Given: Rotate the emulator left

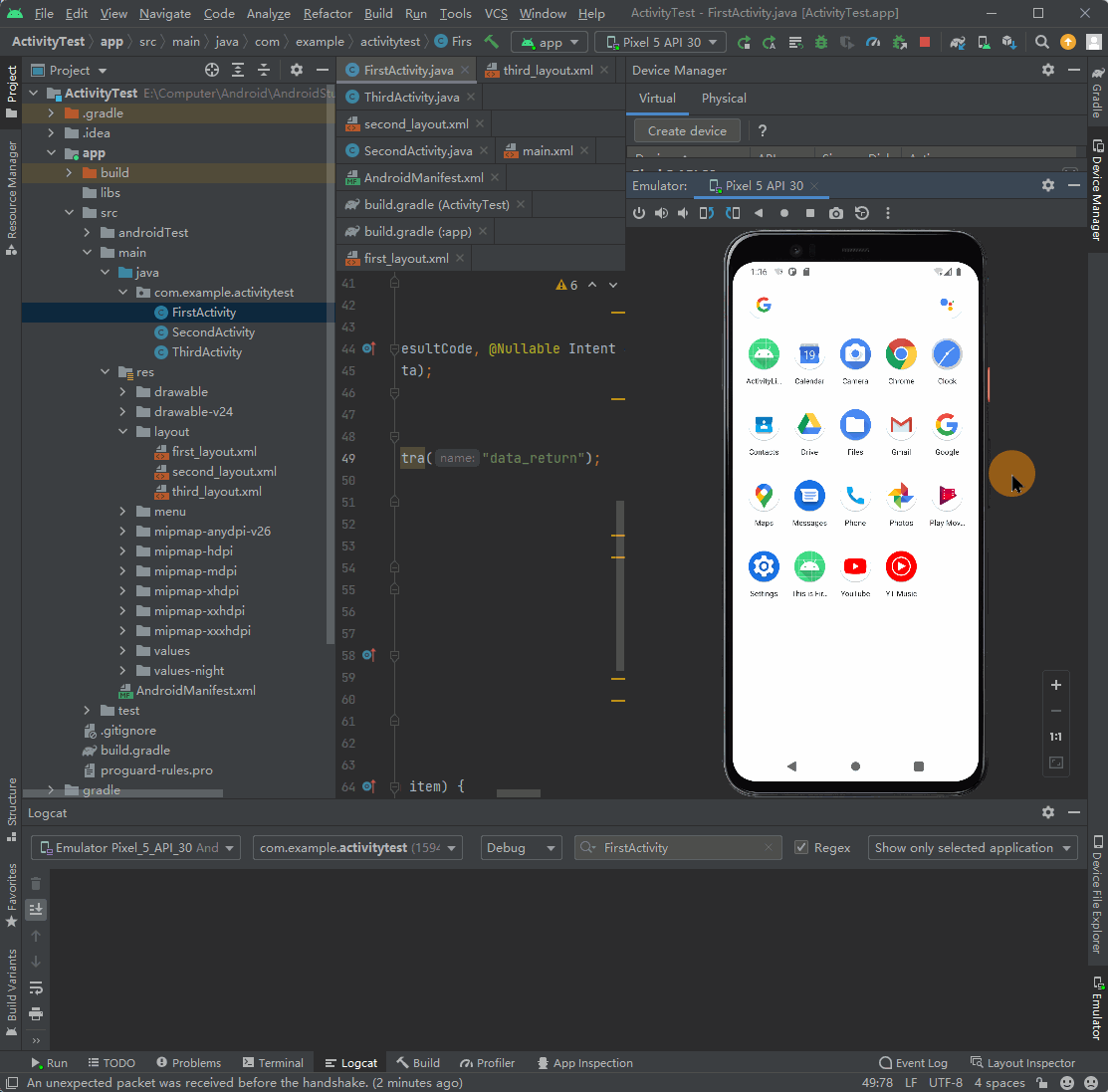Looking at the screenshot, I should pos(707,213).
